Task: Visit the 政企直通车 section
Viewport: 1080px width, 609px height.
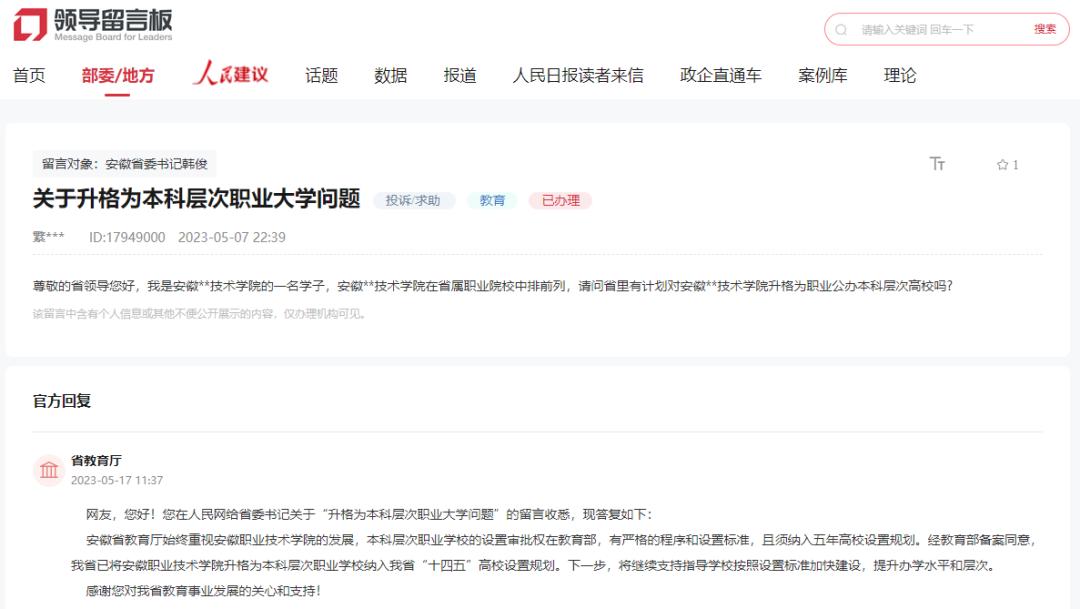Action: 722,74
